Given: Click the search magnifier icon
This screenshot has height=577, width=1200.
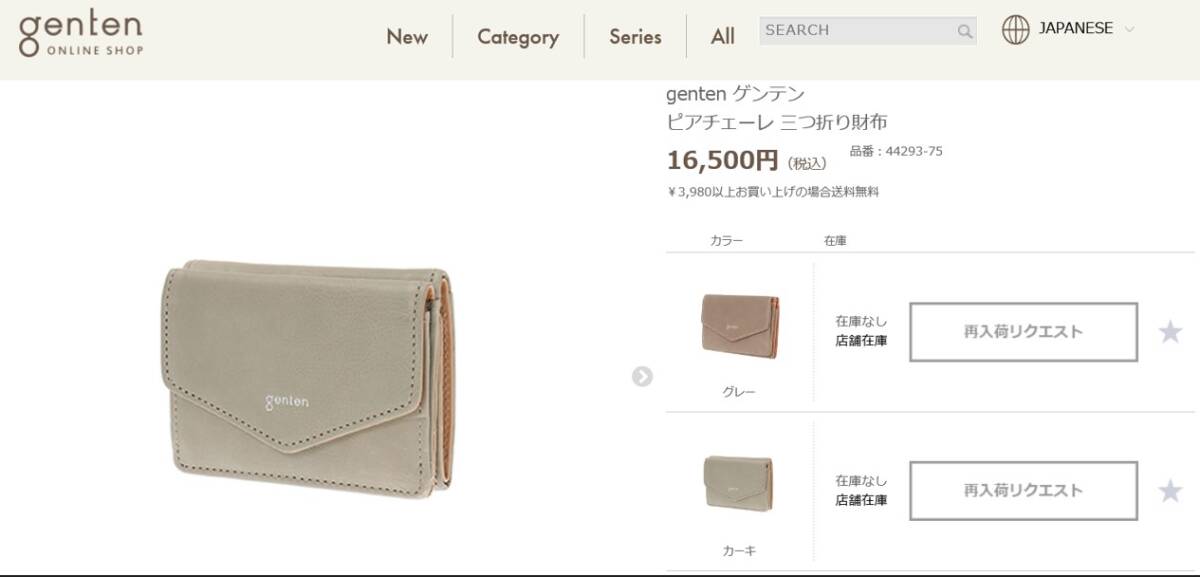Looking at the screenshot, I should click(964, 31).
